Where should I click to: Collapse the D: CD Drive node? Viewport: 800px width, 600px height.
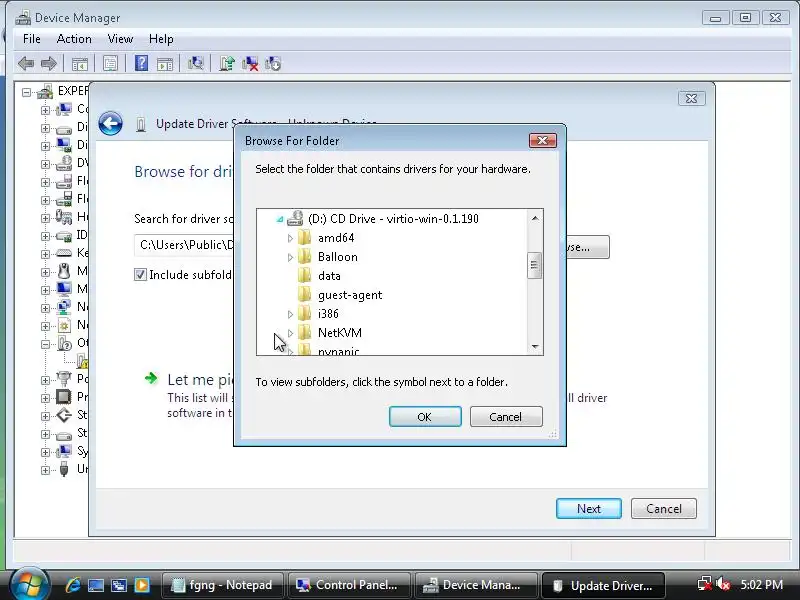coord(280,219)
